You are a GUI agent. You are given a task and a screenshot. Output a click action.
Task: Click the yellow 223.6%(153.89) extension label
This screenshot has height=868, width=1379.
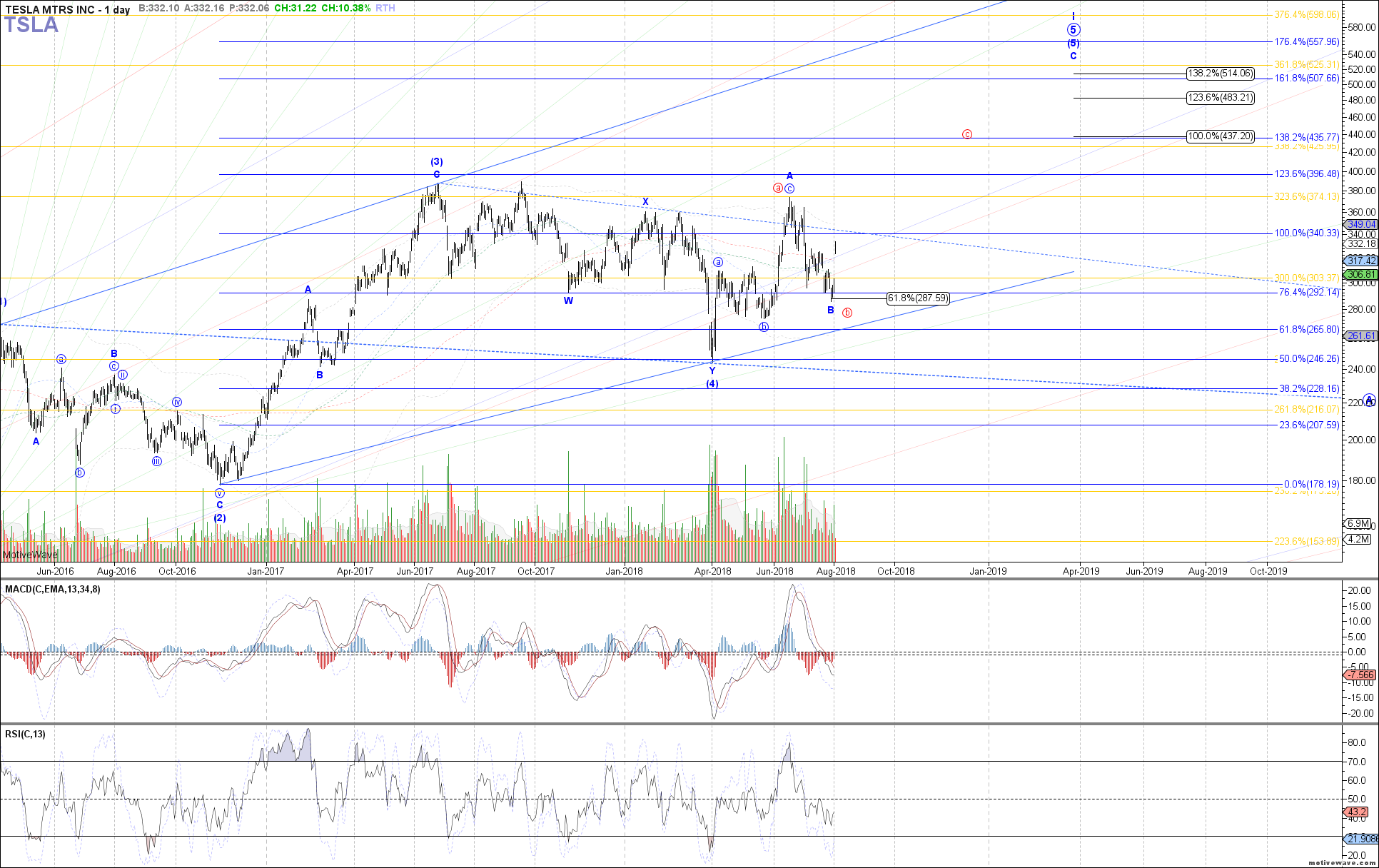(1307, 541)
